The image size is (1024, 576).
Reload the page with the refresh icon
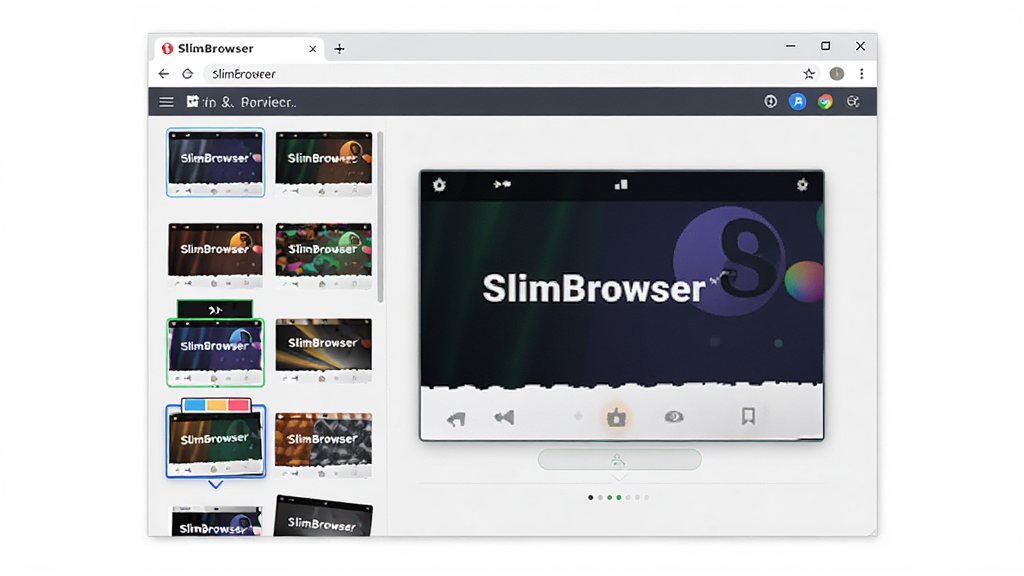click(x=187, y=74)
